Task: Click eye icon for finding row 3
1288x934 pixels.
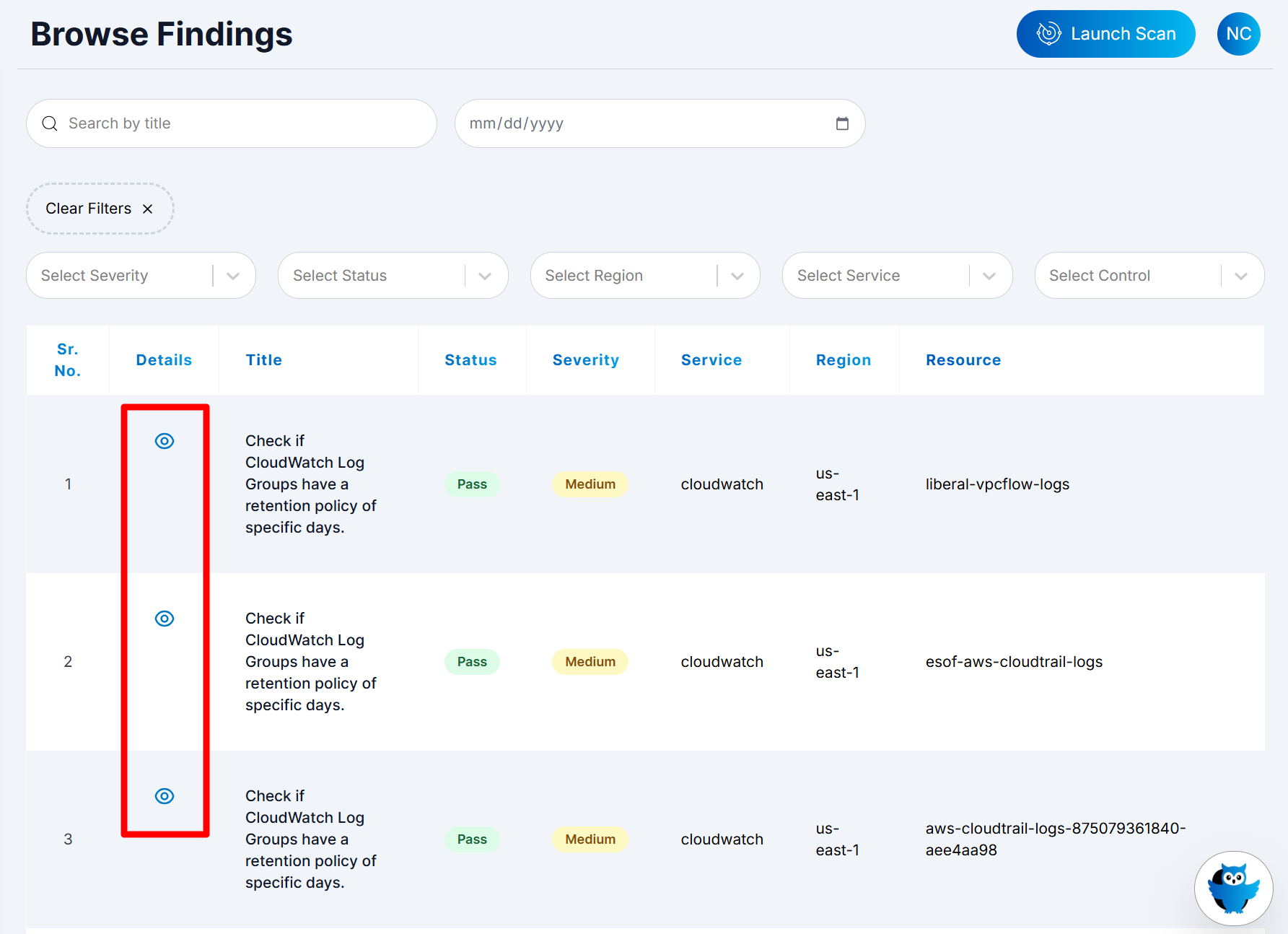Action: [x=165, y=796]
